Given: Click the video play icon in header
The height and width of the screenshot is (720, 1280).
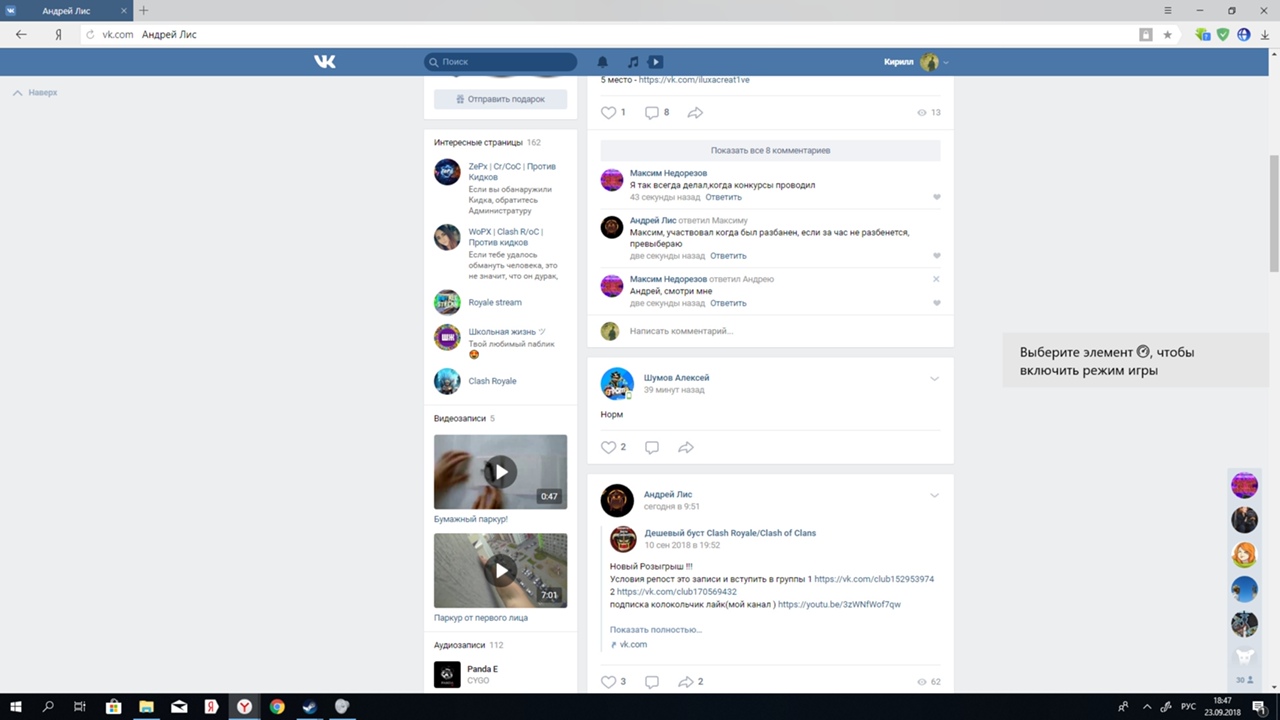Looking at the screenshot, I should coord(655,62).
